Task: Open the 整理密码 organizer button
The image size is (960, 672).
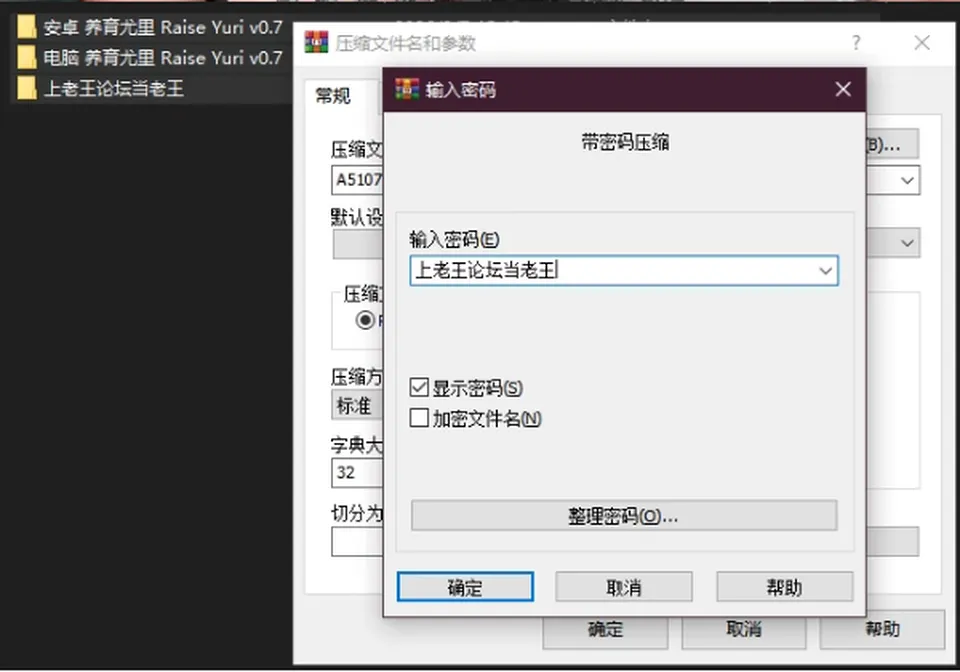Action: (624, 515)
